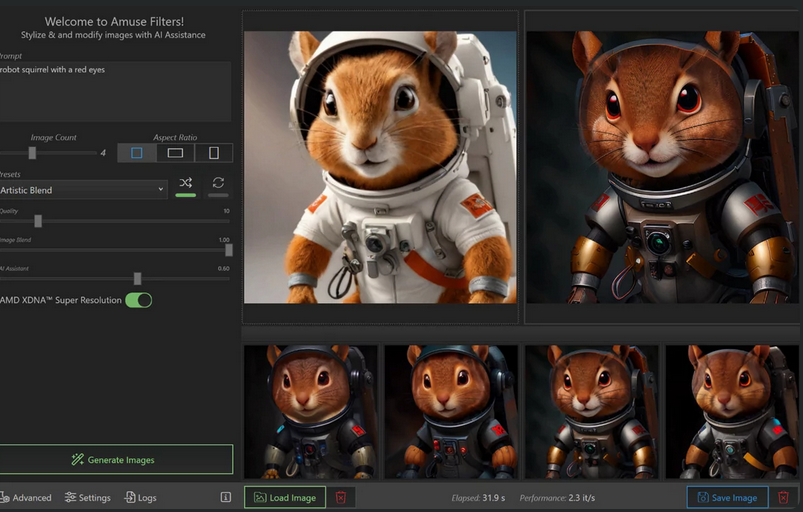Viewport: 803px width, 512px height.
Task: Select the first generated squirrel thumbnail
Action: tap(310, 411)
